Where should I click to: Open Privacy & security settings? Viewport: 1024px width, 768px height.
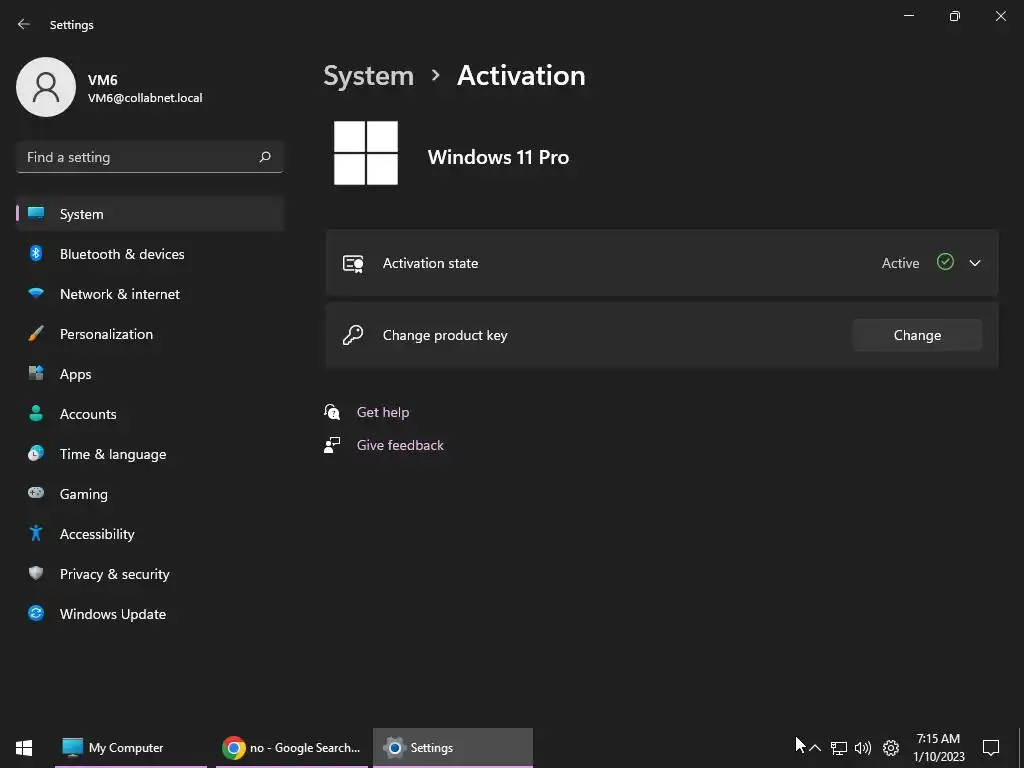click(150, 574)
